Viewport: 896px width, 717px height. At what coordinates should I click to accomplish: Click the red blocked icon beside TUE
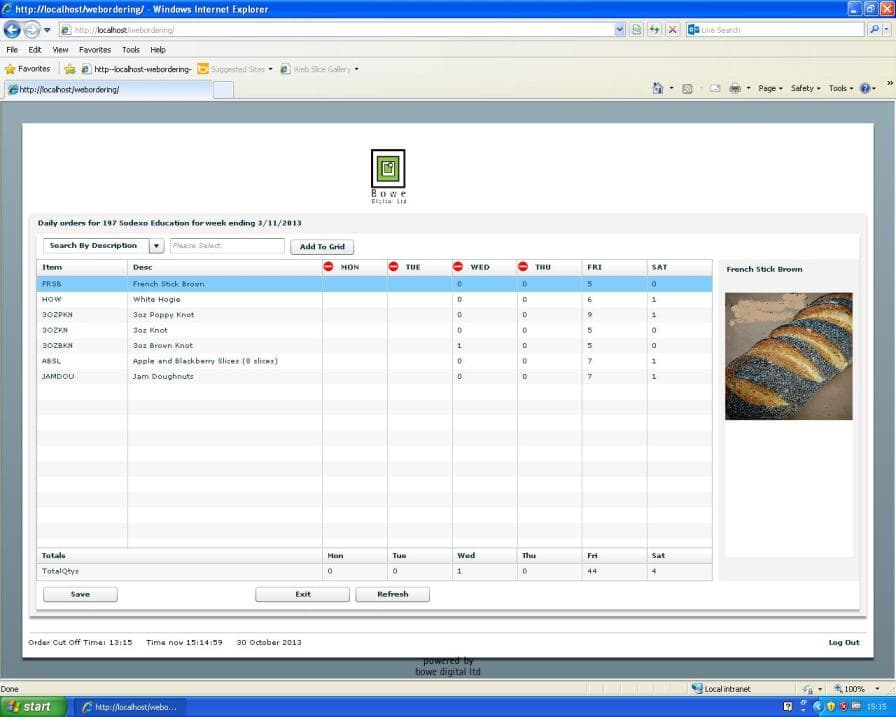pos(393,267)
